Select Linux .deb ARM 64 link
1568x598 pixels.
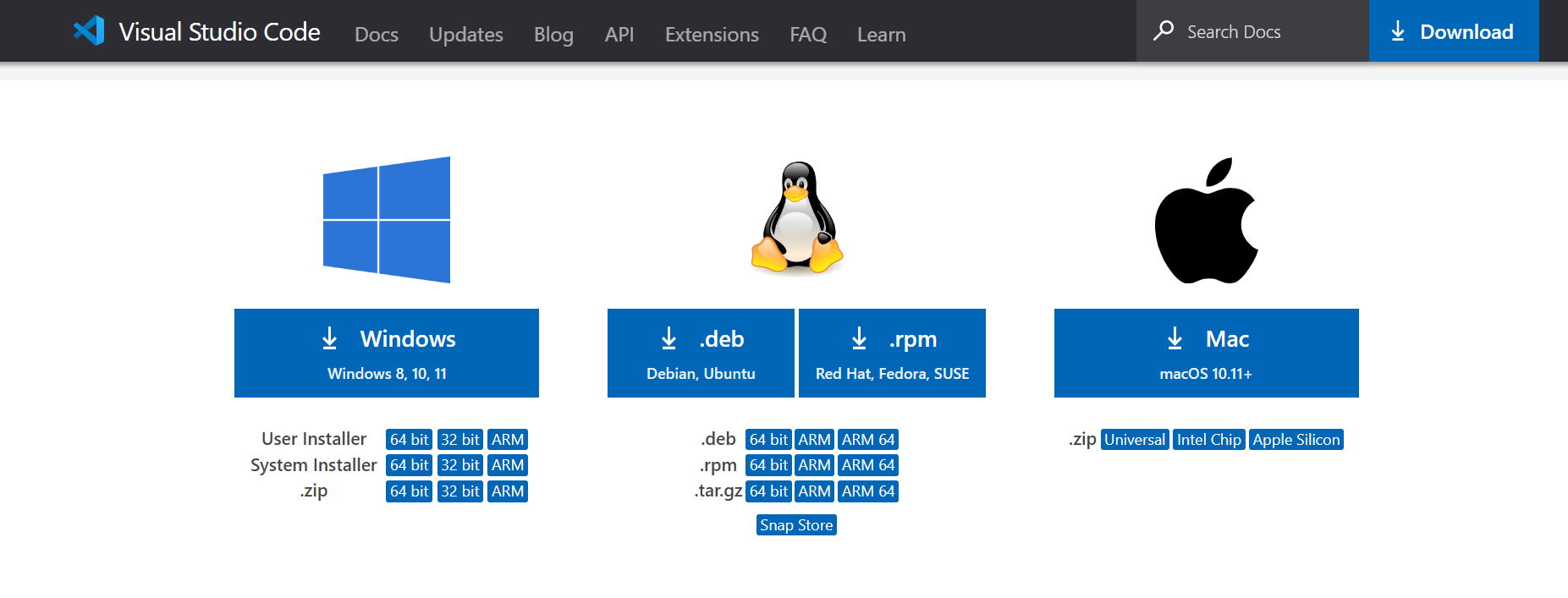pos(868,440)
